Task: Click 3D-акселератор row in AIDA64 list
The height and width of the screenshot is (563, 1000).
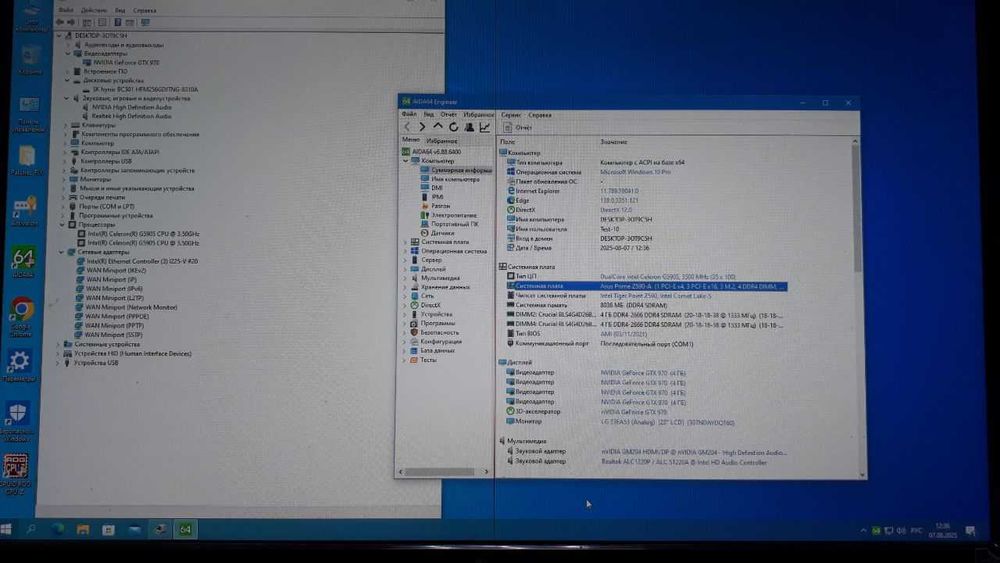Action: (x=644, y=412)
